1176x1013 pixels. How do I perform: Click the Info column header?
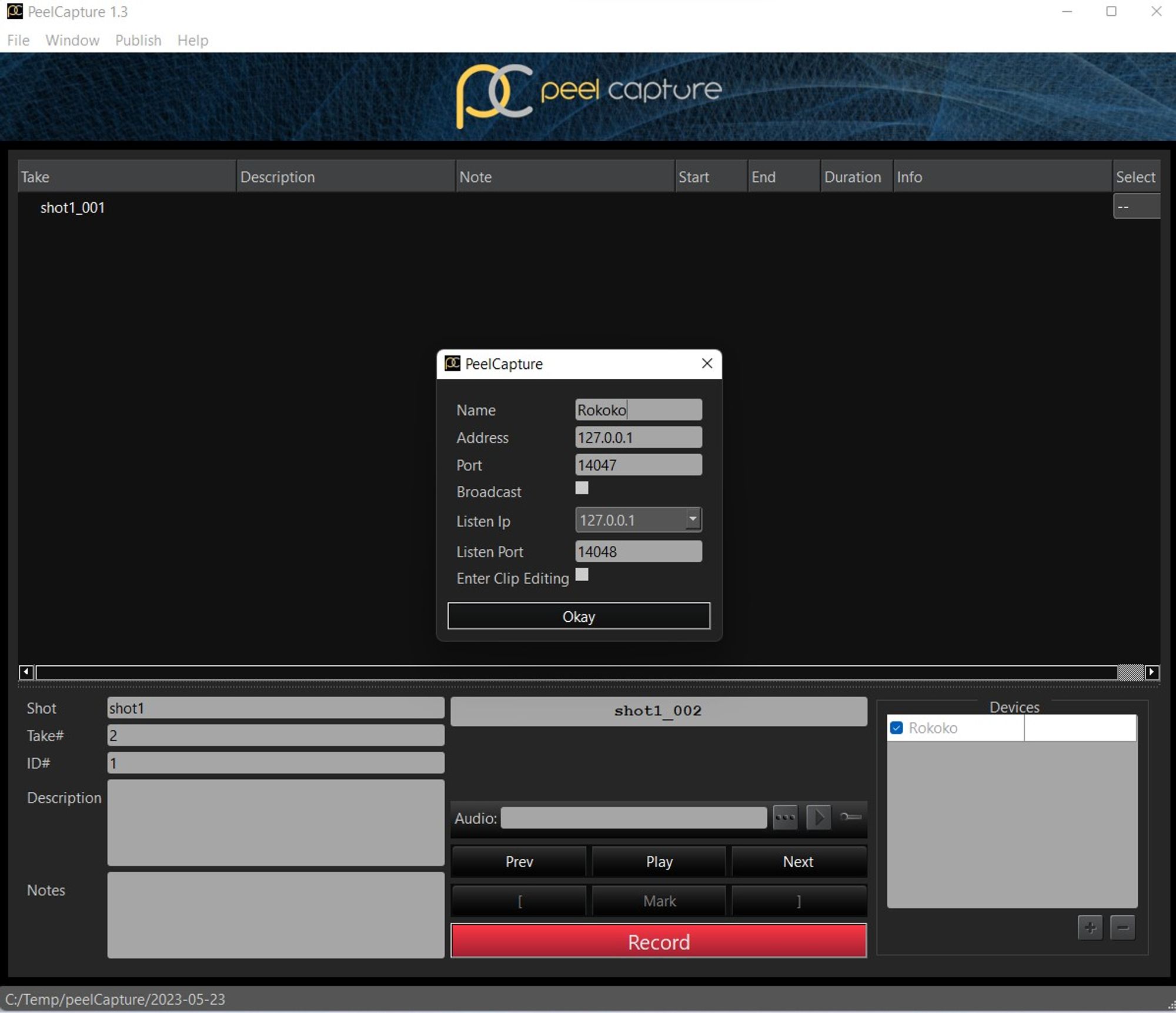(x=1003, y=176)
